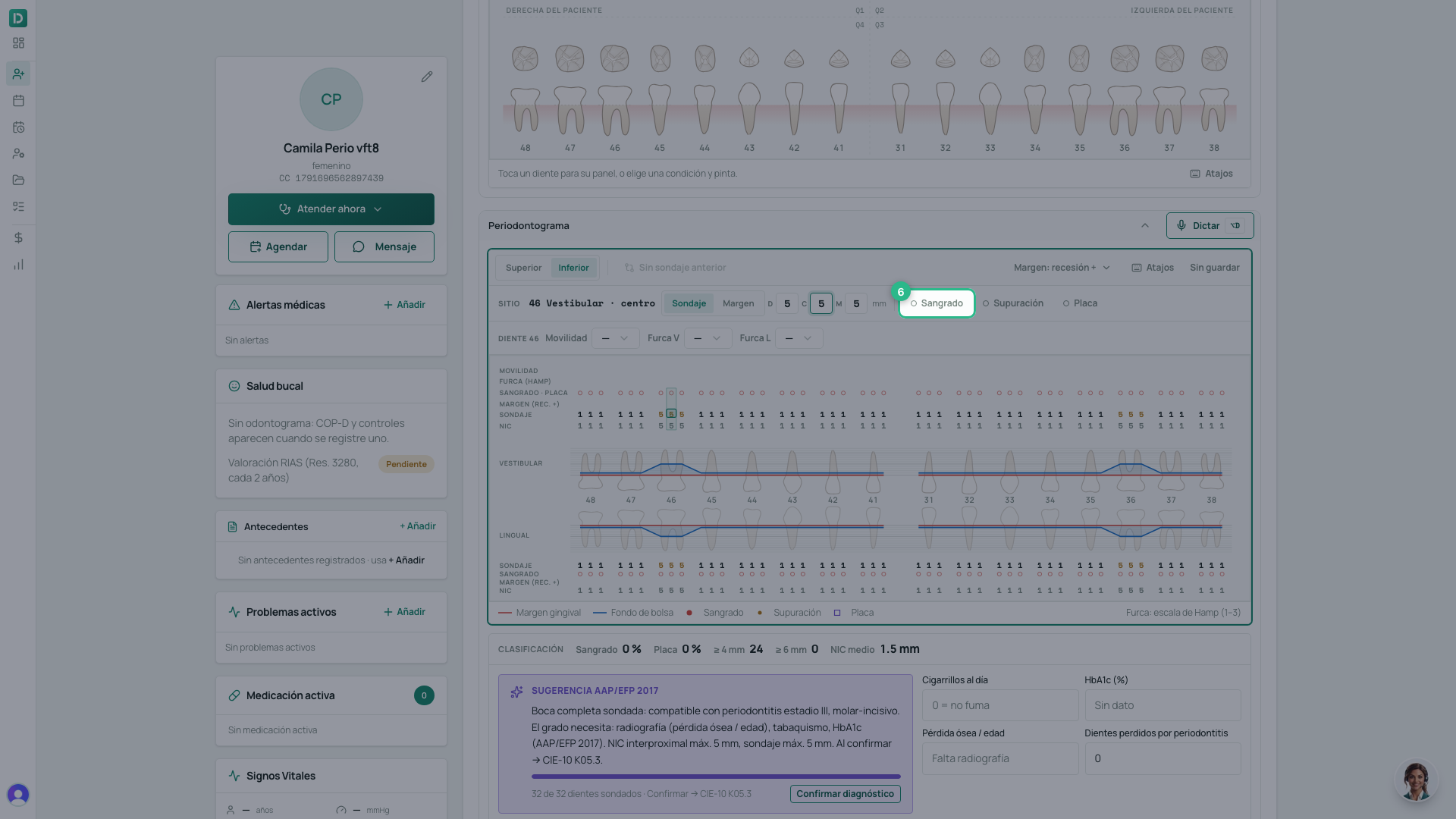1456x819 pixels.
Task: Click the M probing depth field
Action: (856, 303)
